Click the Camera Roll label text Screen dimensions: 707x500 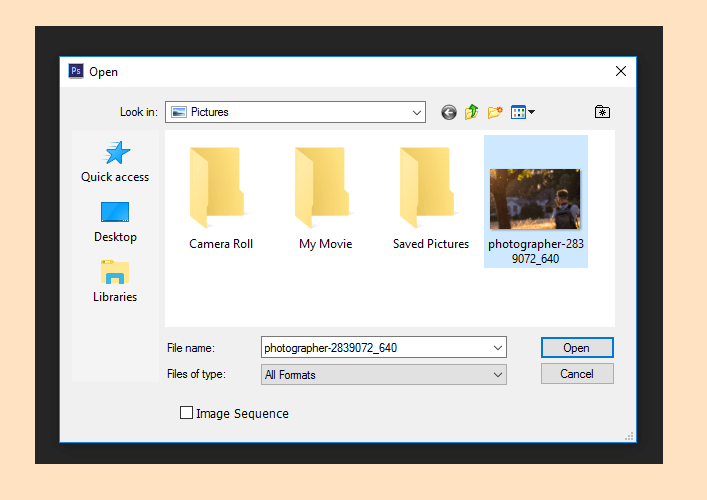pos(221,244)
